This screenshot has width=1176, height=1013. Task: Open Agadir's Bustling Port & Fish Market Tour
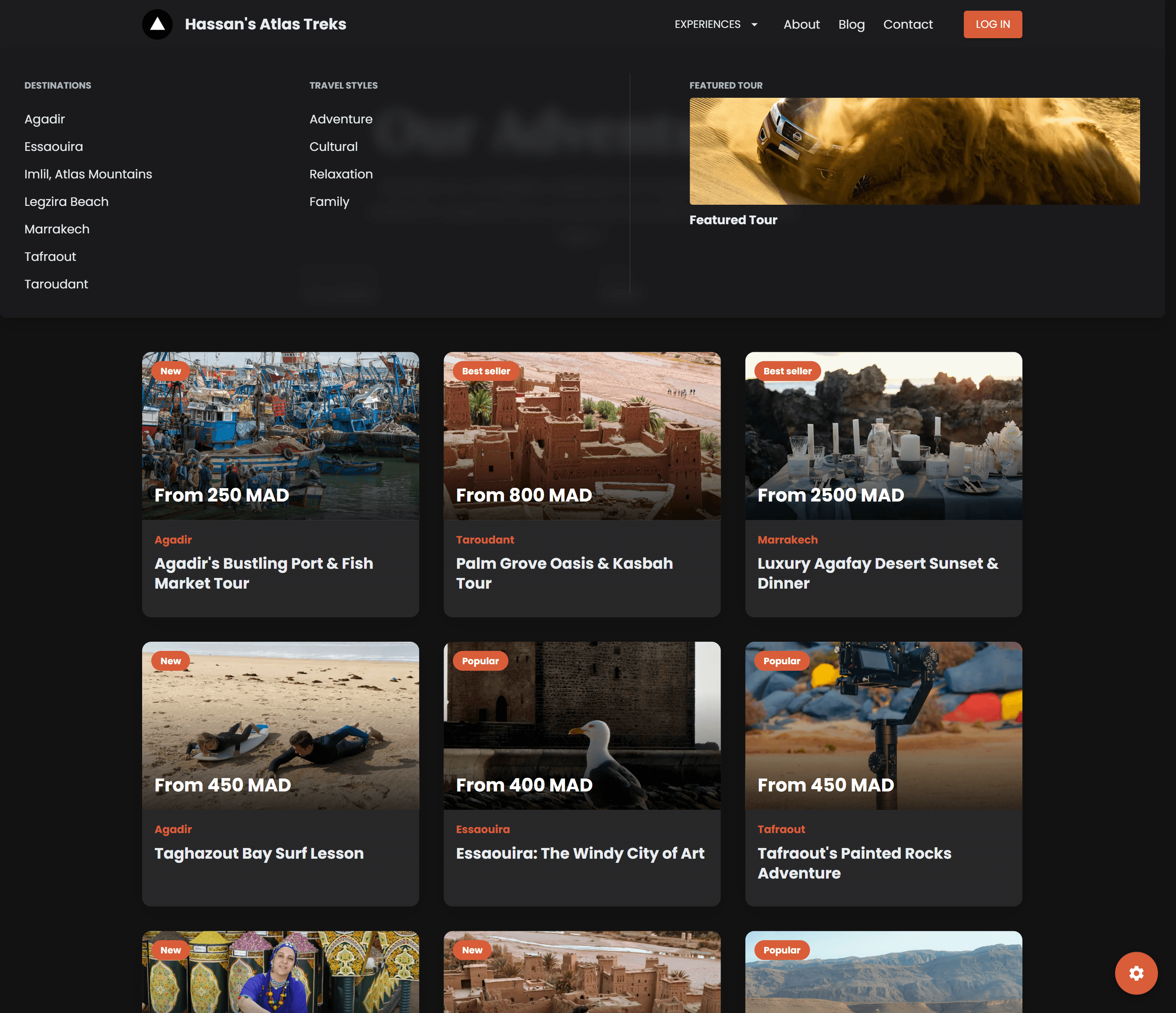point(264,573)
